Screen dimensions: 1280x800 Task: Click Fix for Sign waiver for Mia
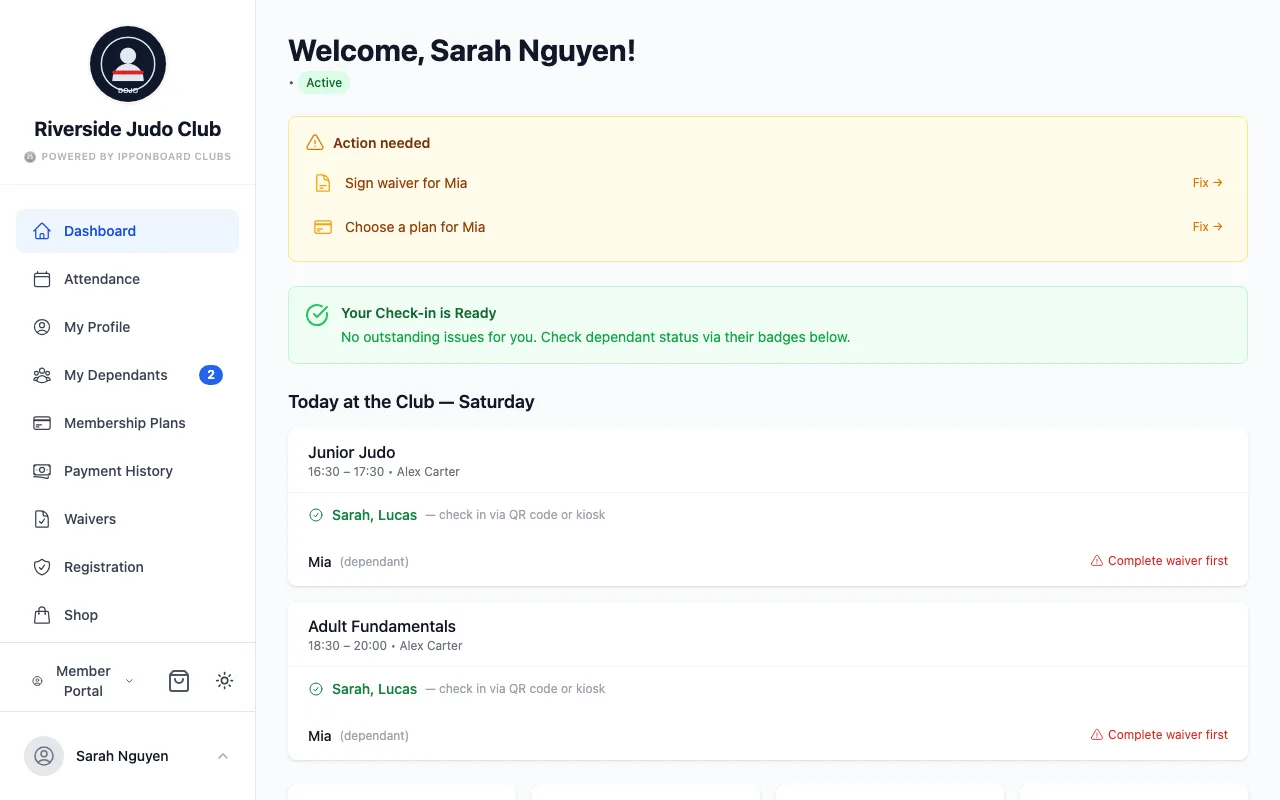point(1208,183)
